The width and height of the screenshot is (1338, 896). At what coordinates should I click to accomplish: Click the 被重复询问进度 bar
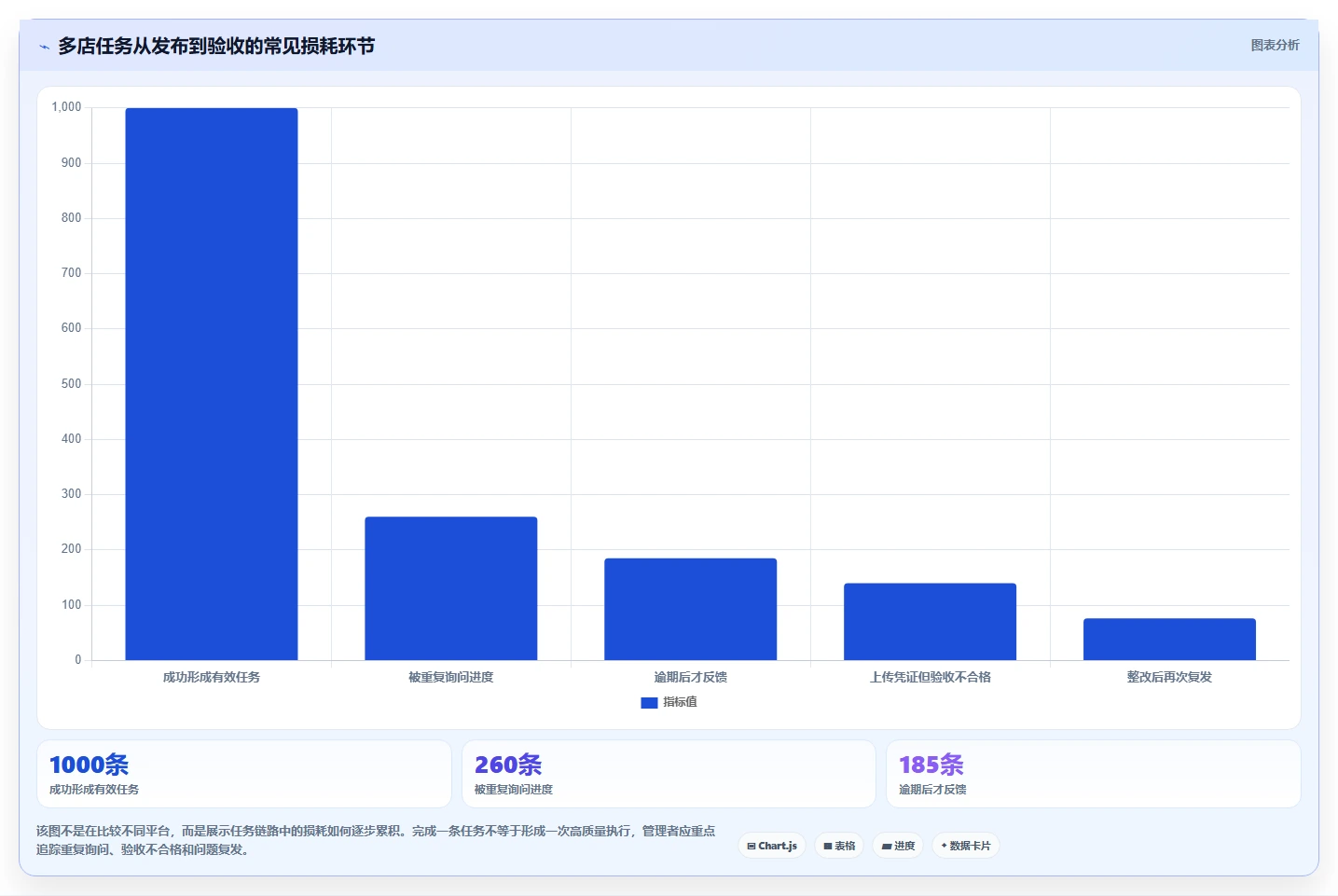point(451,588)
